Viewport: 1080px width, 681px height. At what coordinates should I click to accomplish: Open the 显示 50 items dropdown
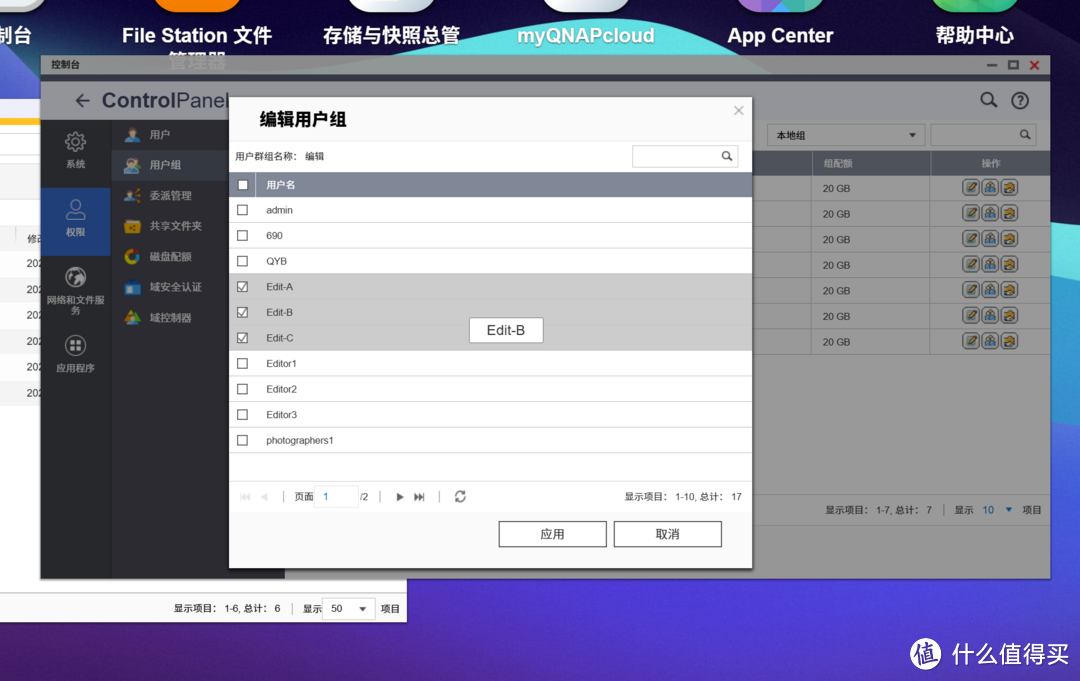348,608
